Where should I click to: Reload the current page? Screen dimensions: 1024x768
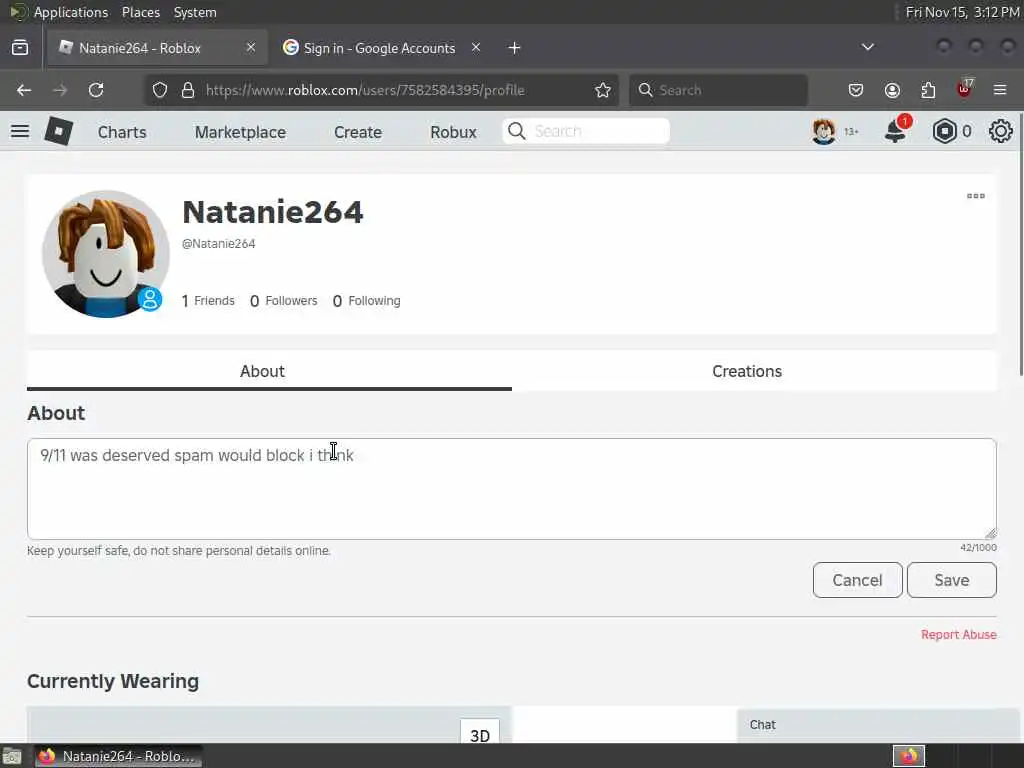96,90
